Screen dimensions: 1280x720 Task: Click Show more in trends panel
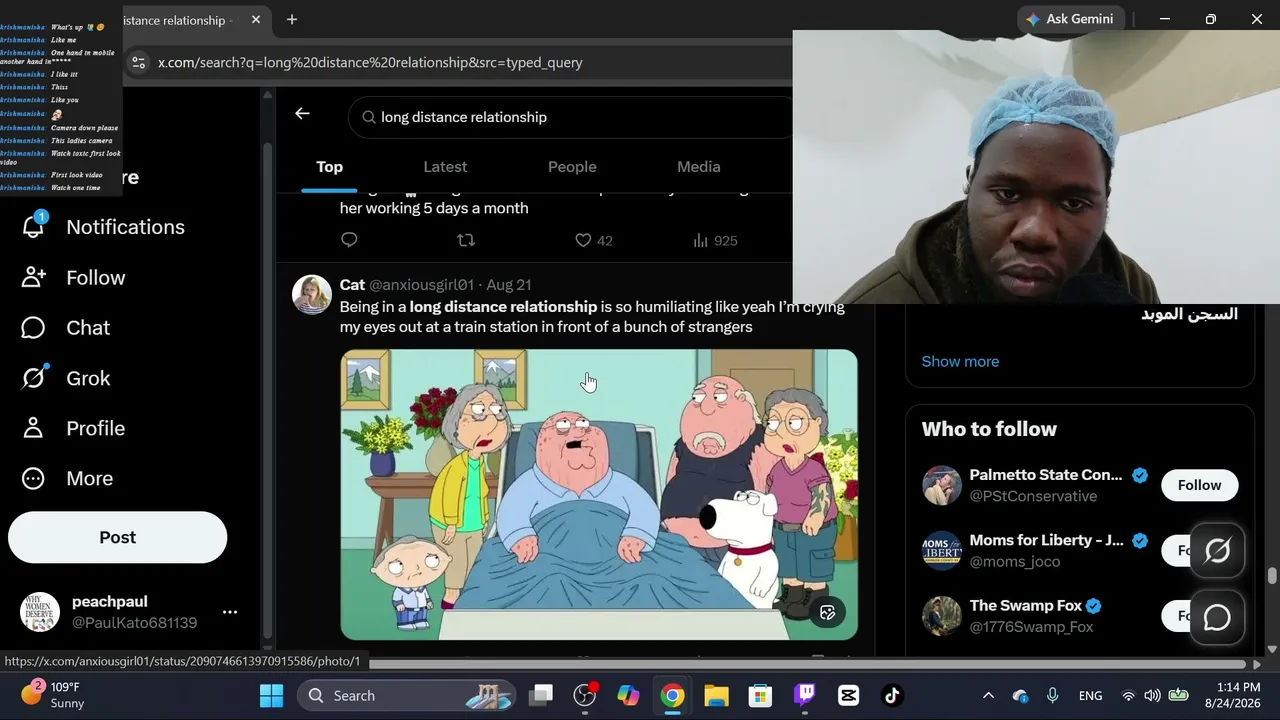point(960,361)
